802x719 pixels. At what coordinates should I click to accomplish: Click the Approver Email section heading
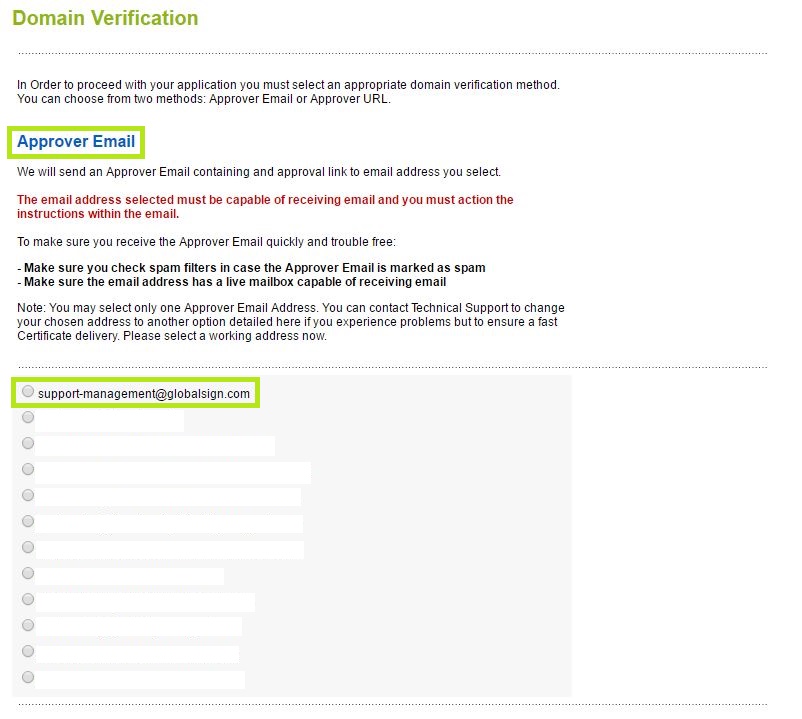point(76,142)
